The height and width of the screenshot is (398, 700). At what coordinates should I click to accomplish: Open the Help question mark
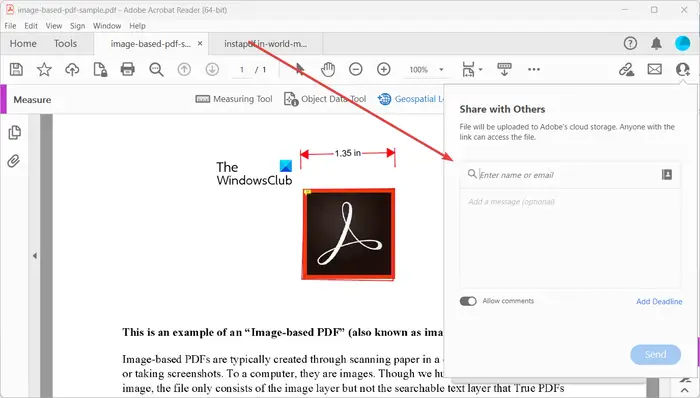[630, 43]
